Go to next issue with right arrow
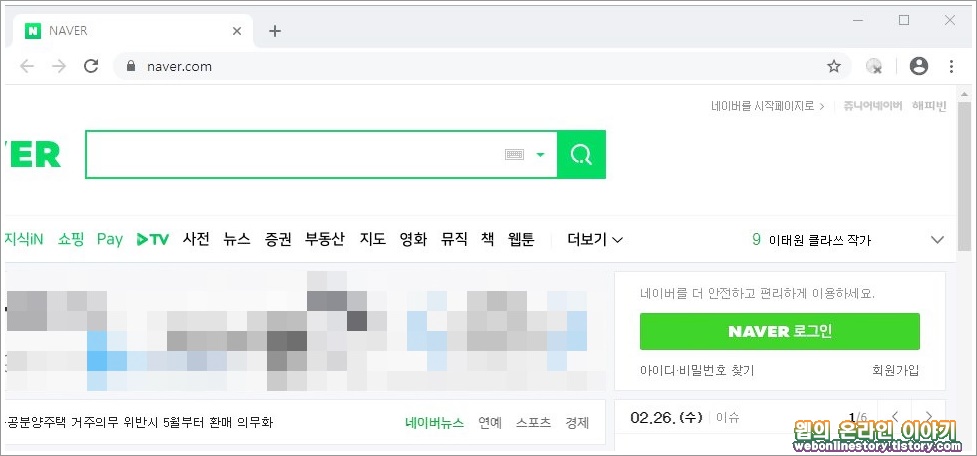 click(x=928, y=416)
